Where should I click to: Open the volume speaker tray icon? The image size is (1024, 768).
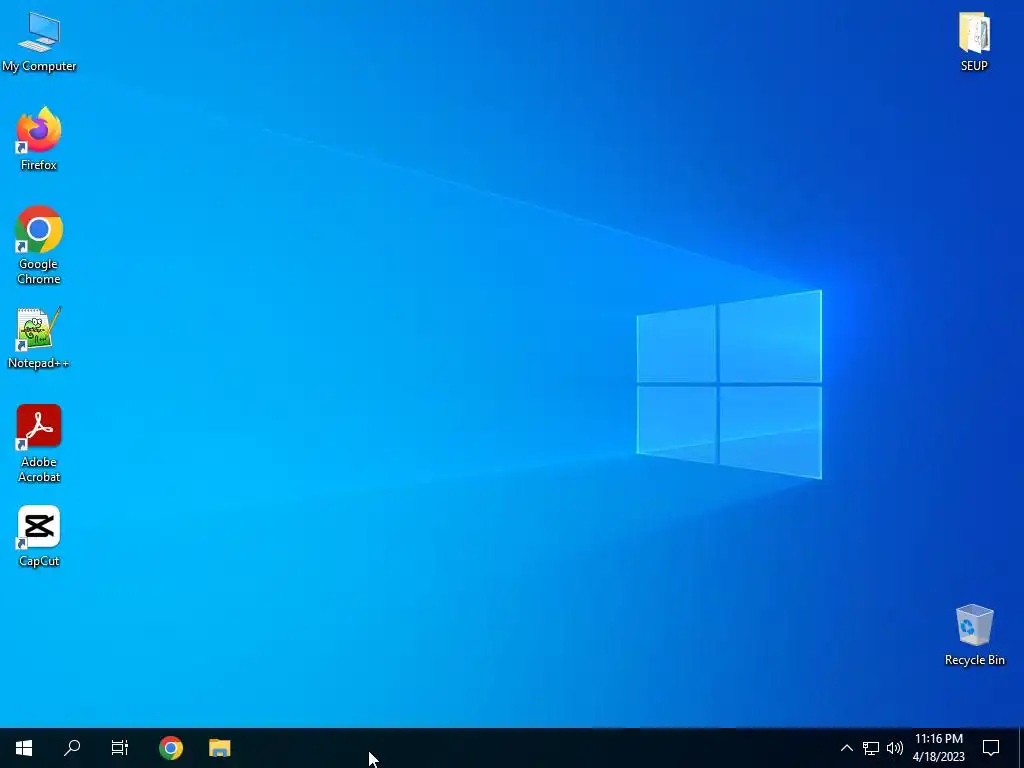click(895, 748)
